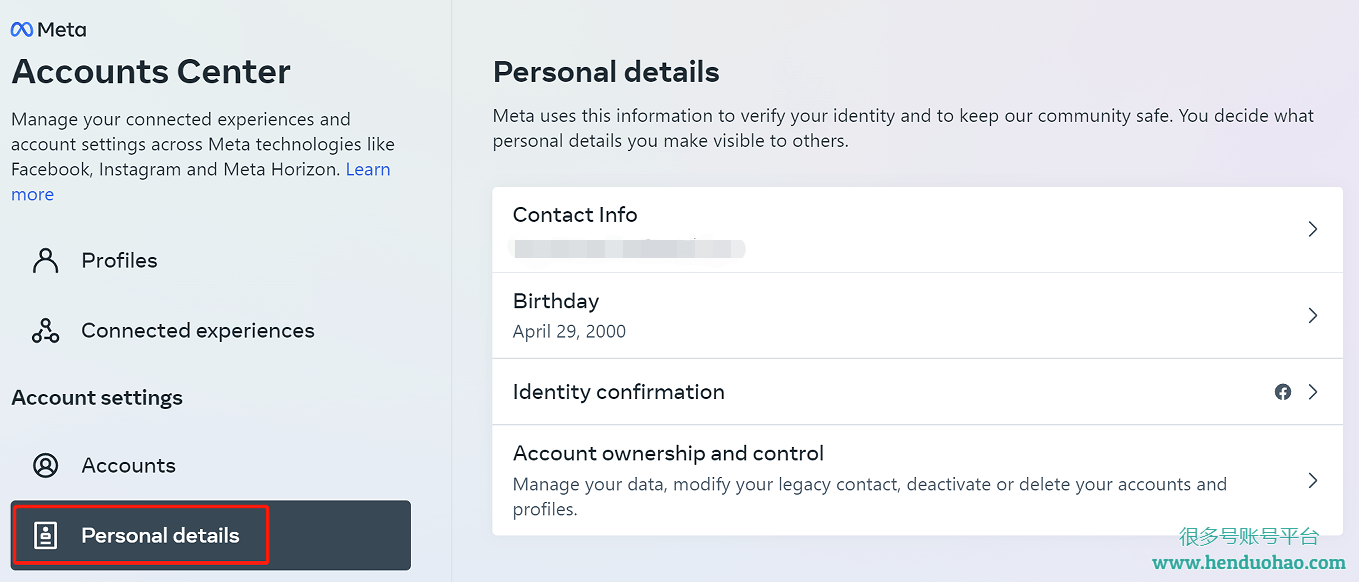Viewport: 1359px width, 582px height.
Task: Click the Accounts circle avatar icon
Action: pos(45,465)
